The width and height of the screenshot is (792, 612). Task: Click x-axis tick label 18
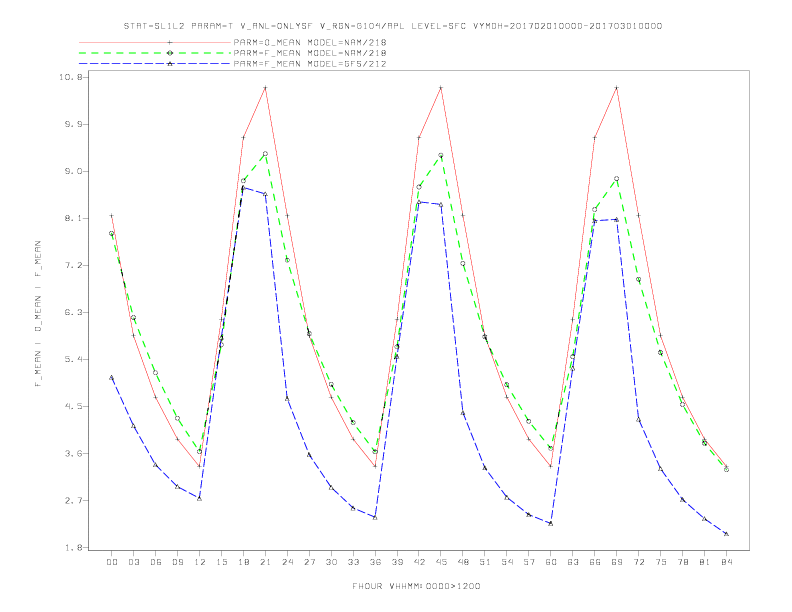[243, 562]
